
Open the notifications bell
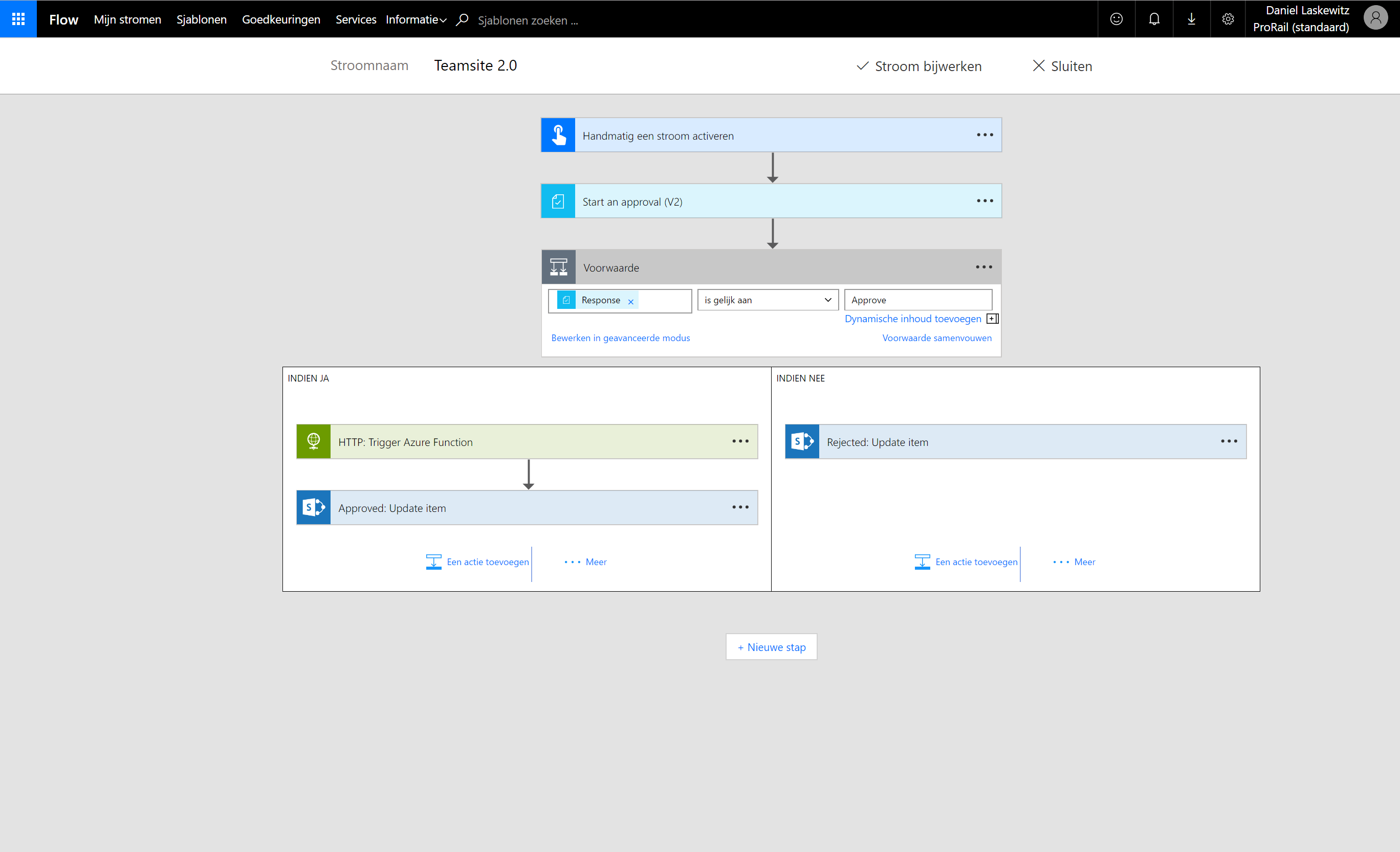(x=1153, y=19)
